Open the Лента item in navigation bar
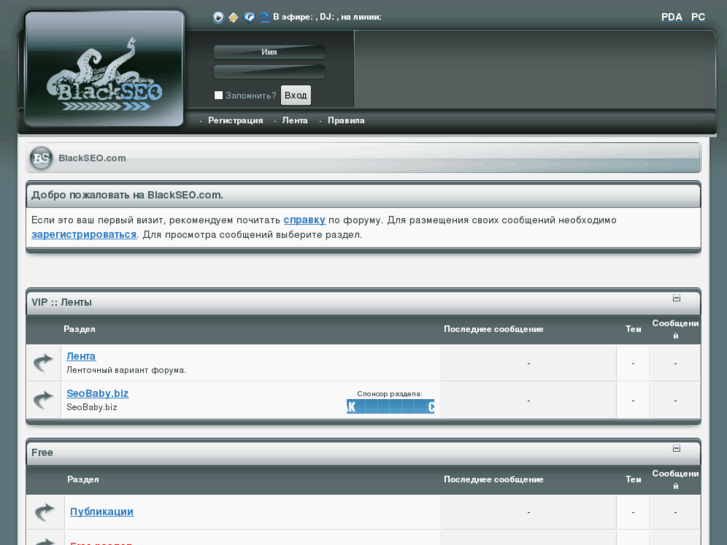727x545 pixels. tap(295, 121)
